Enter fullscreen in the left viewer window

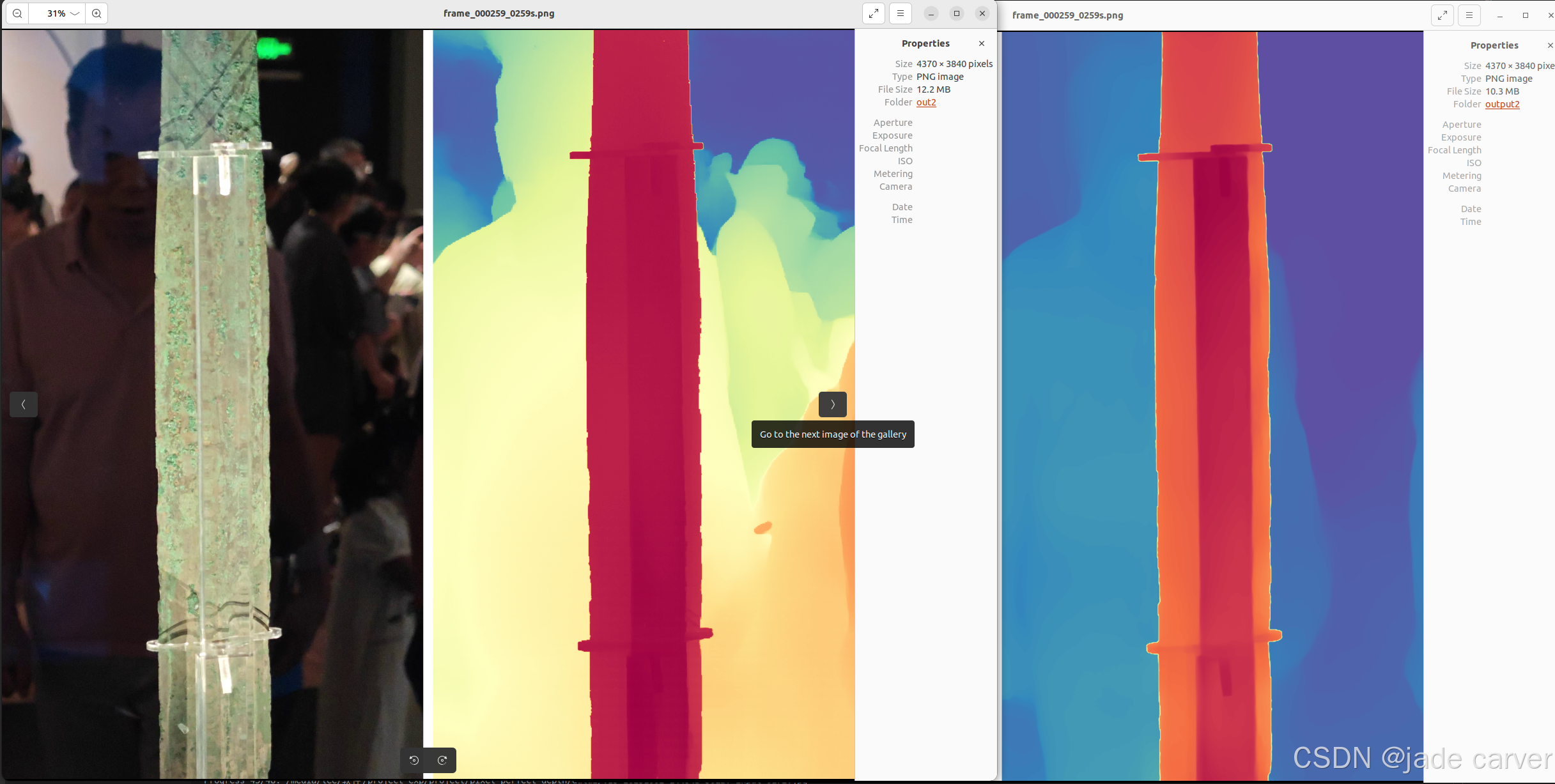click(x=874, y=13)
